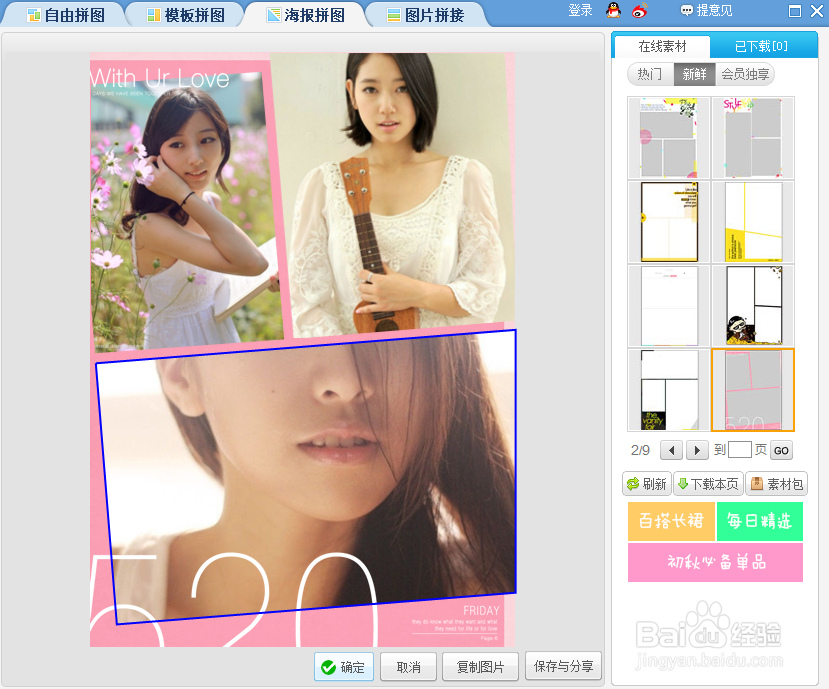Select the 热门 filter
829x689 pixels.
[650, 74]
